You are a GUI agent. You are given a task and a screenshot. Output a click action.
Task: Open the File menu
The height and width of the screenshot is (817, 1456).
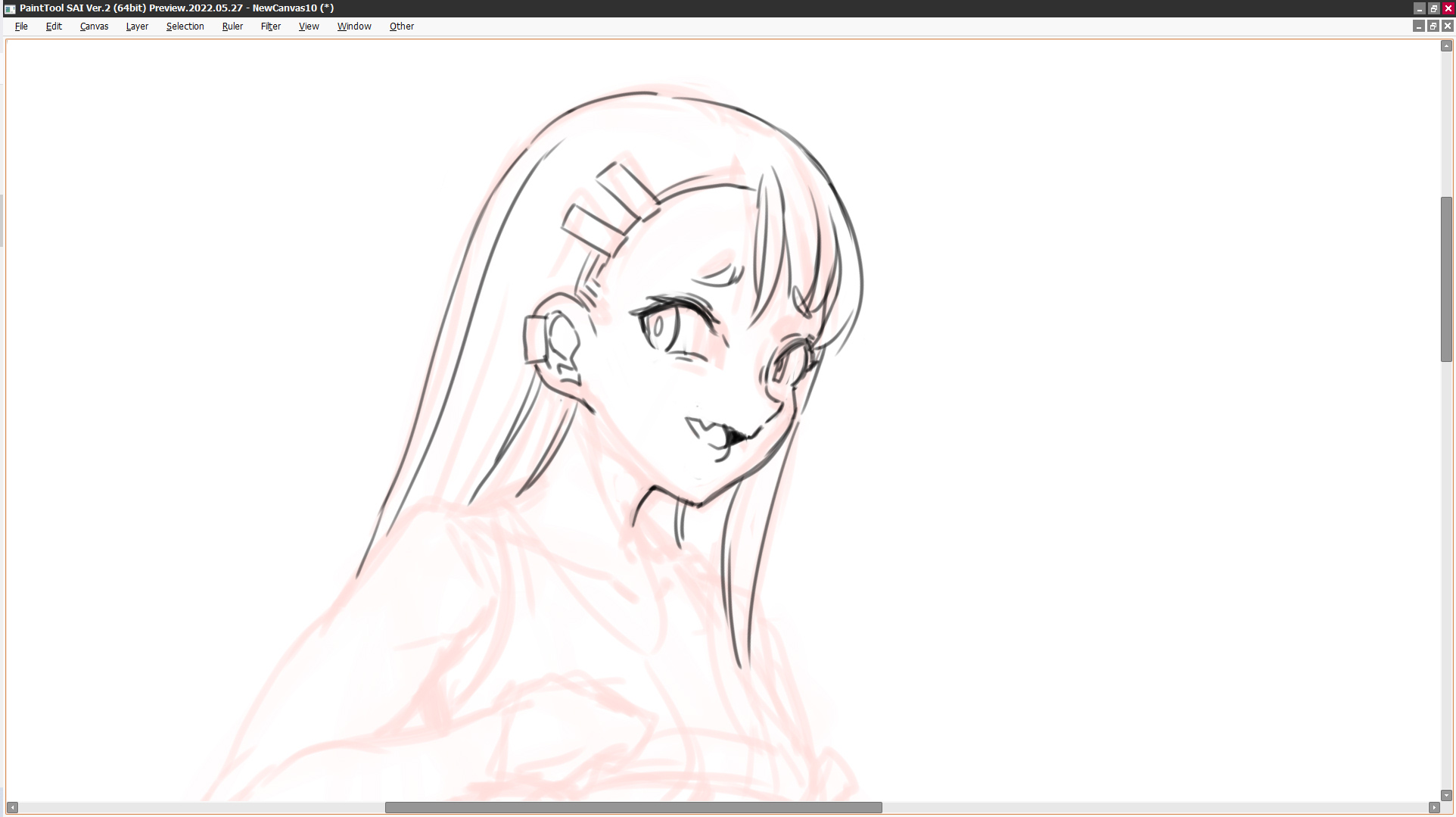pos(21,27)
